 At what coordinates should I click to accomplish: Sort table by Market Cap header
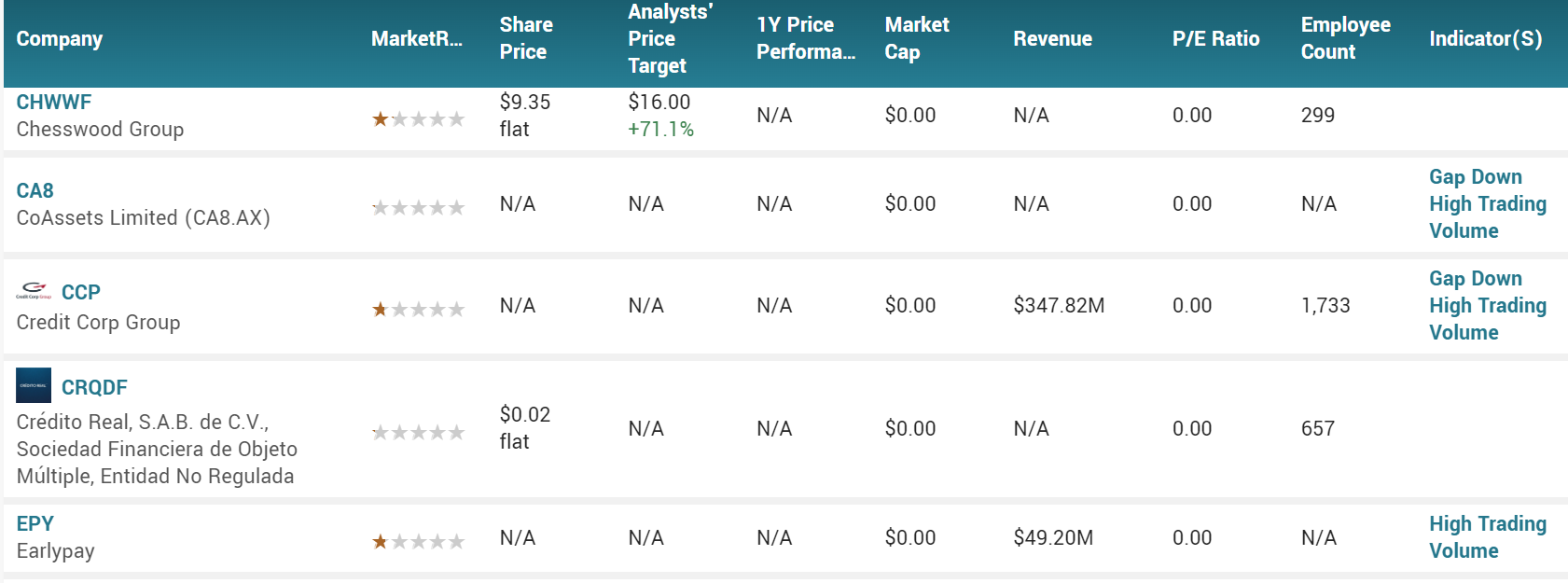tap(917, 38)
